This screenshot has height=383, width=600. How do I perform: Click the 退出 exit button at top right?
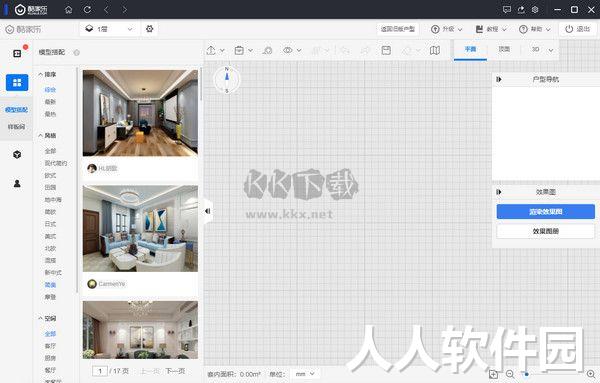[x=578, y=29]
